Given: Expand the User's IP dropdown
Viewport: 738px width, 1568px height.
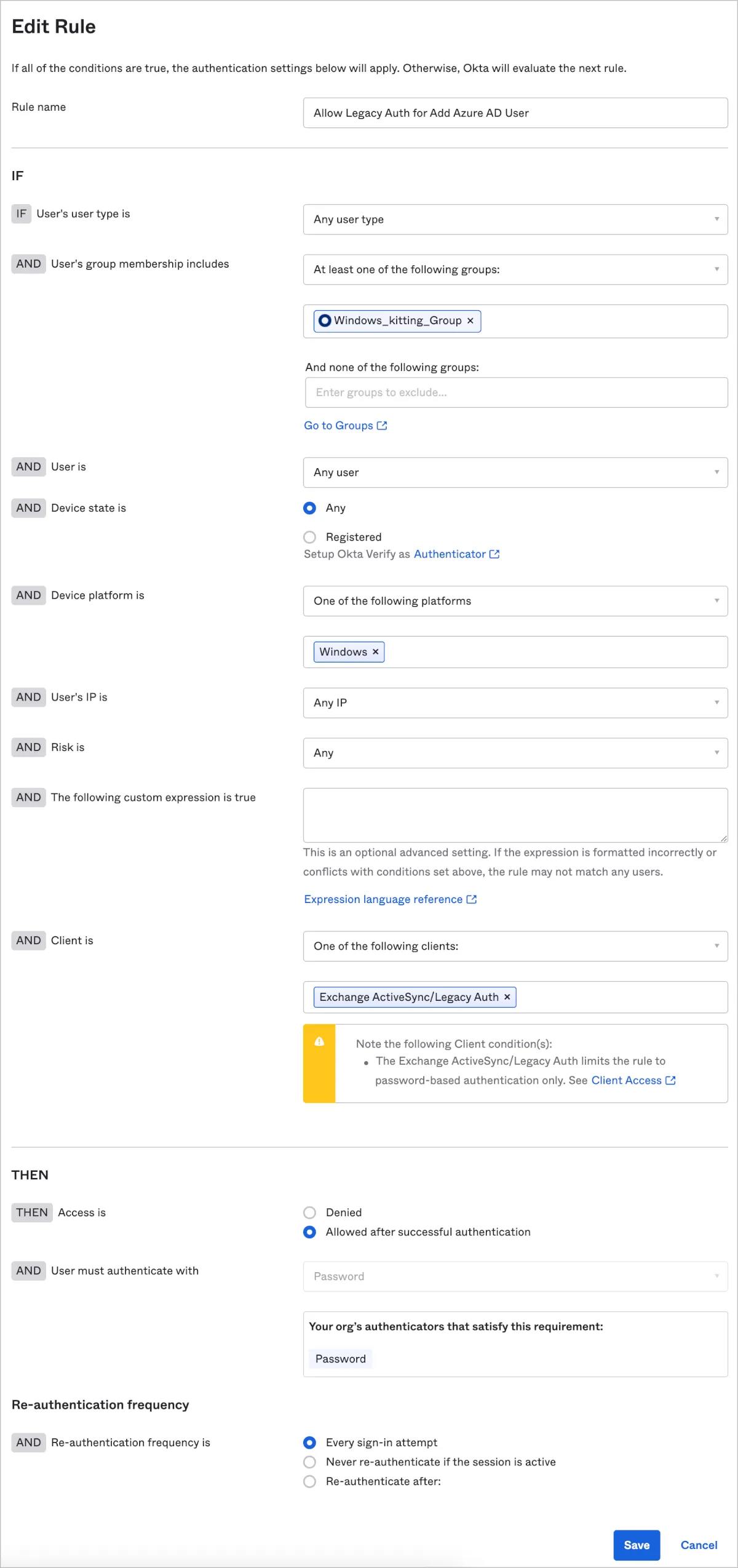Looking at the screenshot, I should coord(515,702).
